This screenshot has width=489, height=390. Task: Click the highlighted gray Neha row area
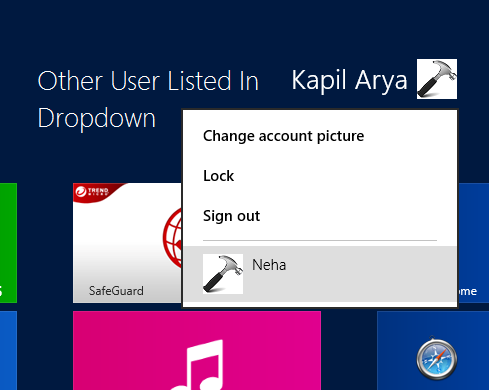[x=320, y=274]
